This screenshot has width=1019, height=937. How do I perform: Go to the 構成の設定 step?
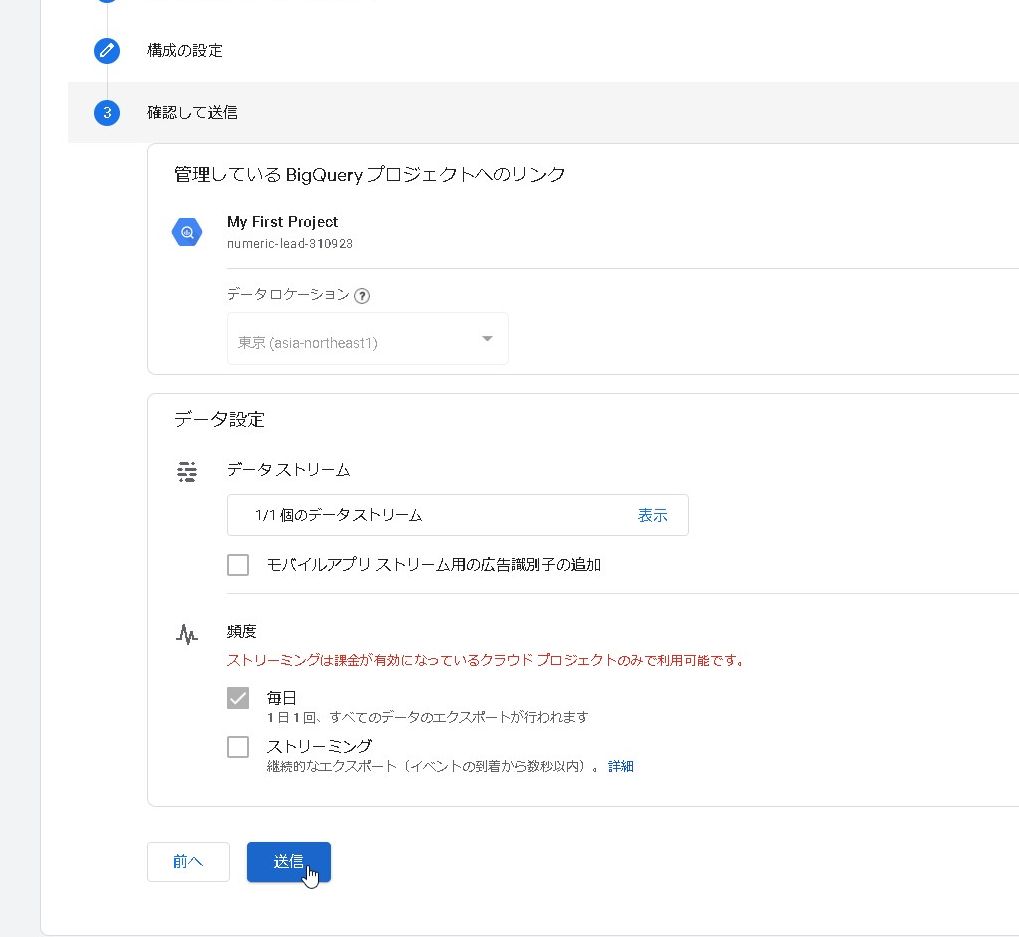click(185, 51)
